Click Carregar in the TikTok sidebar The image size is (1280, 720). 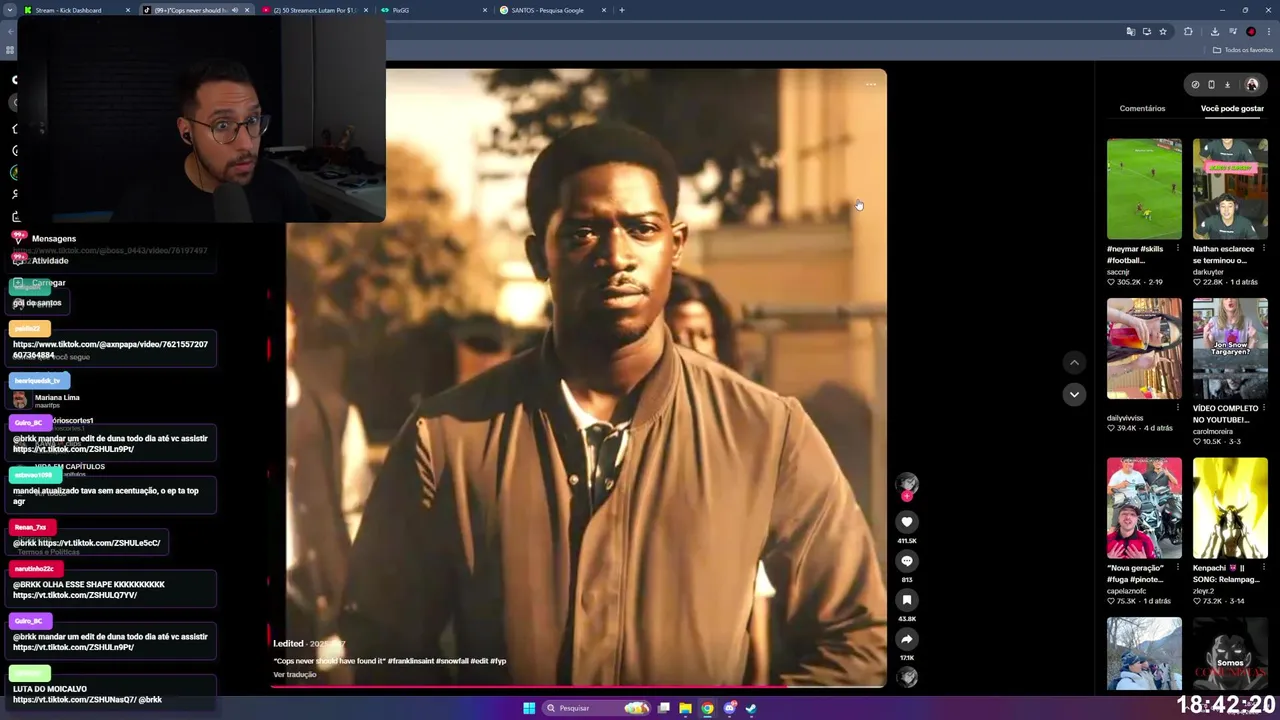[x=48, y=283]
